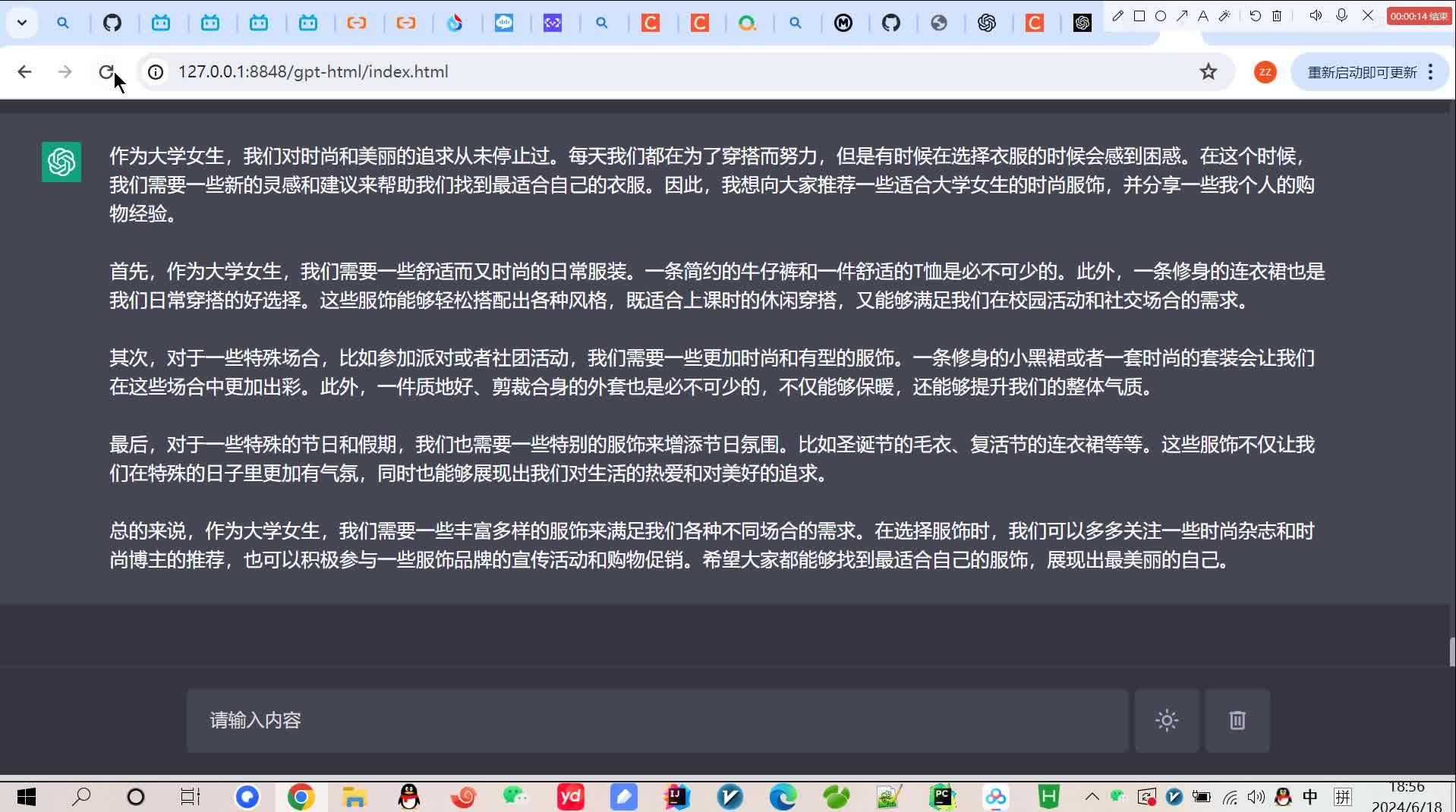Mute system audio in the recording toolbar
This screenshot has height=812, width=1456.
[x=1316, y=15]
